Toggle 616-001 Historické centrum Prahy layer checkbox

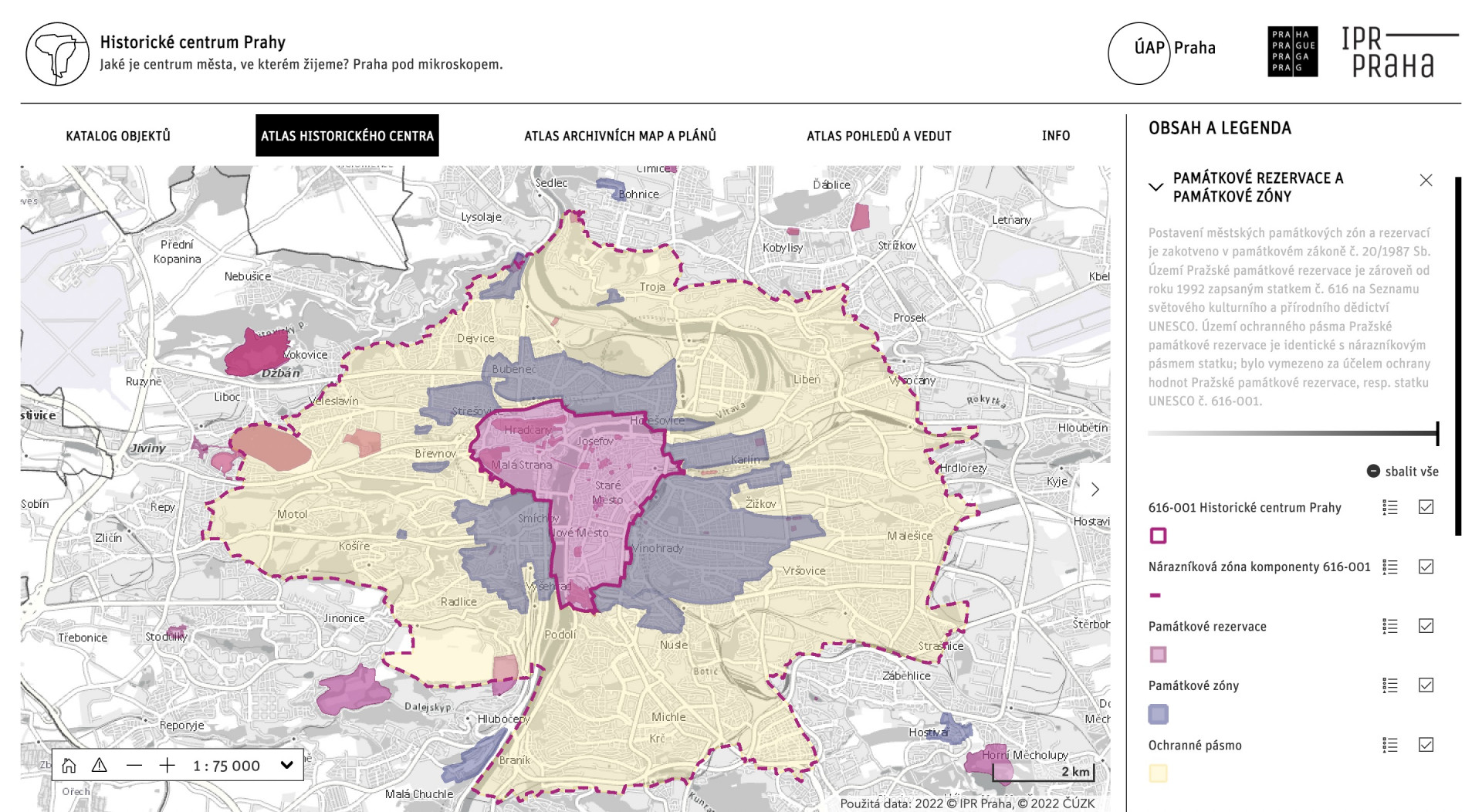click(x=1426, y=507)
